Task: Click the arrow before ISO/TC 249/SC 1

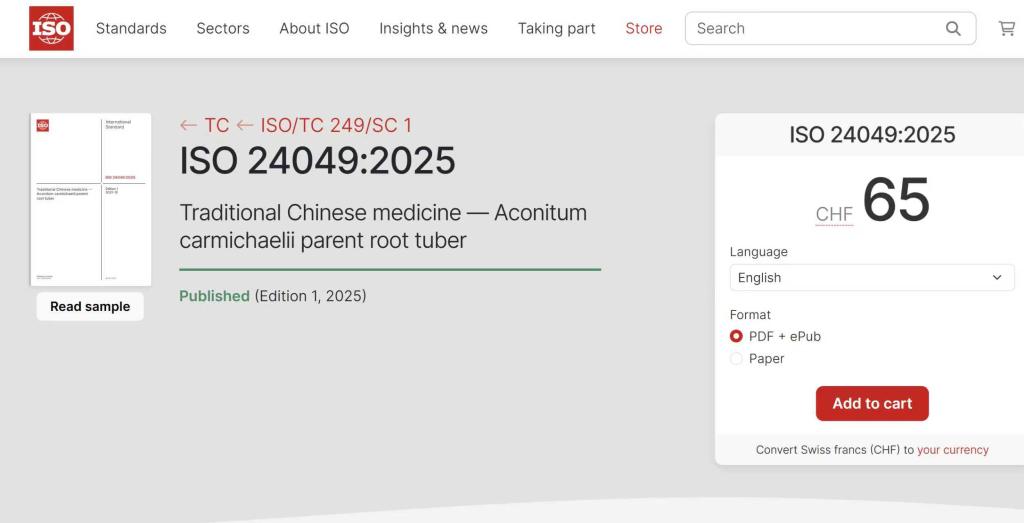Action: tap(245, 125)
